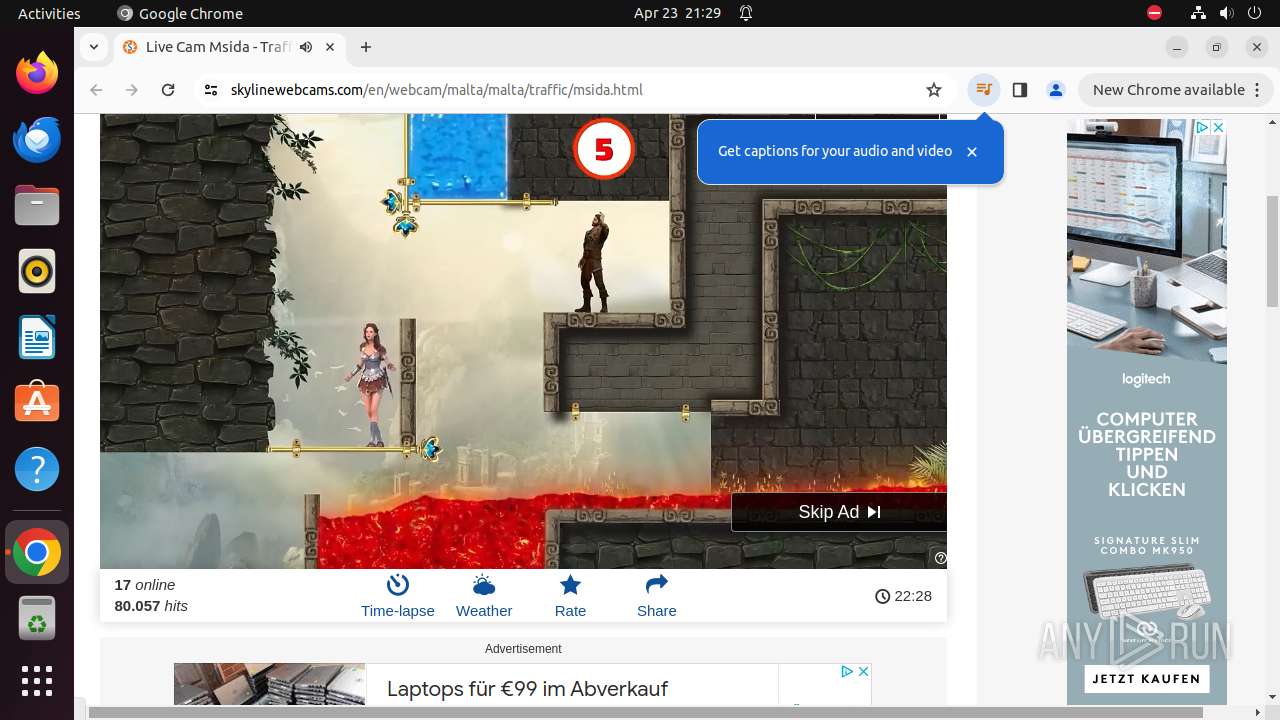This screenshot has height=720, width=1280.
Task: Open the Google Chrome app menu in top bar
Action: point(180,13)
